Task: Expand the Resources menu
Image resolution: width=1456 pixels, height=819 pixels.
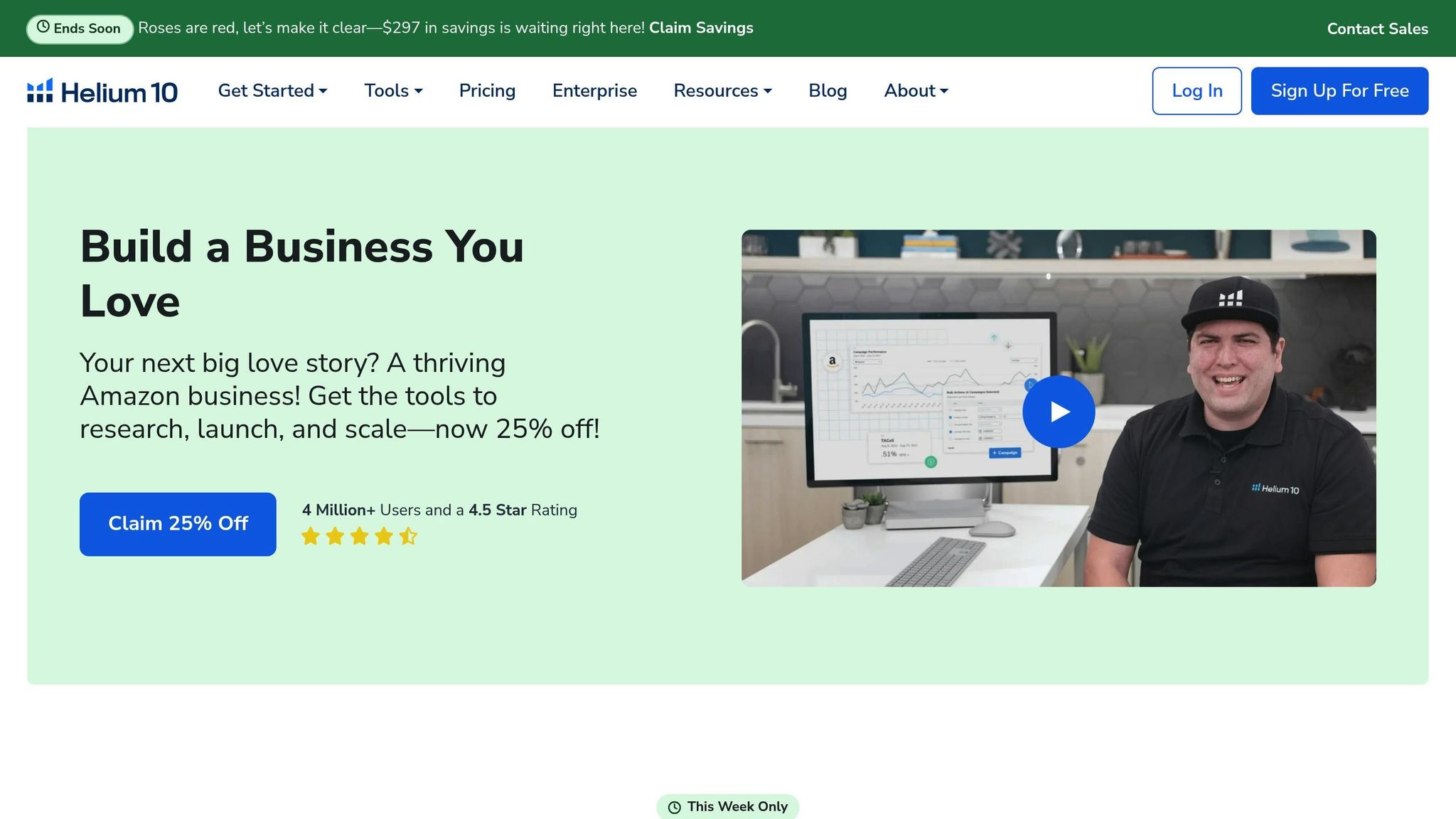Action: point(722,91)
